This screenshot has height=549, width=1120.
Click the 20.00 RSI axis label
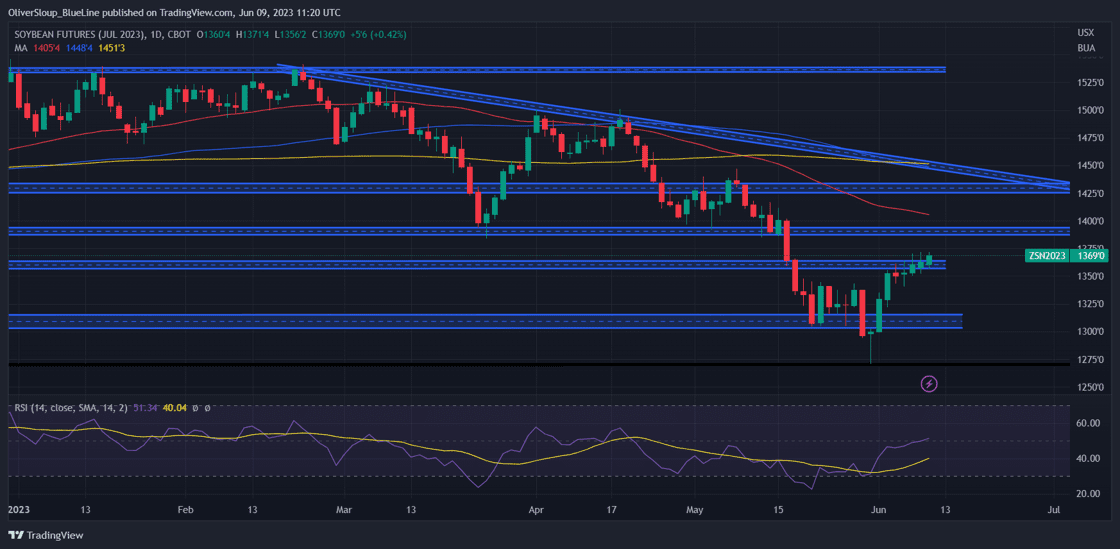1089,494
